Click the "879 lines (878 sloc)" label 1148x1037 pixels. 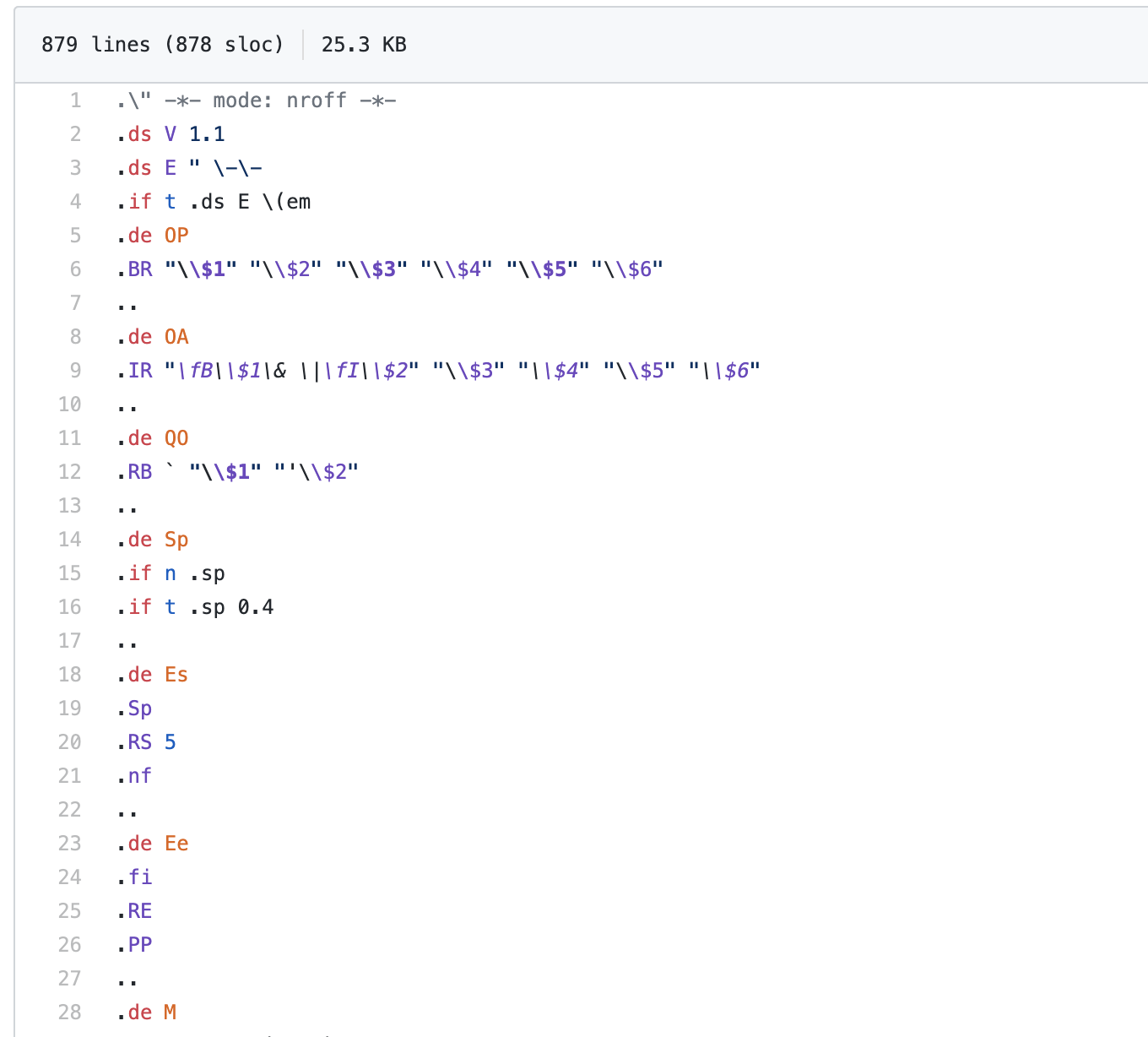click(160, 44)
